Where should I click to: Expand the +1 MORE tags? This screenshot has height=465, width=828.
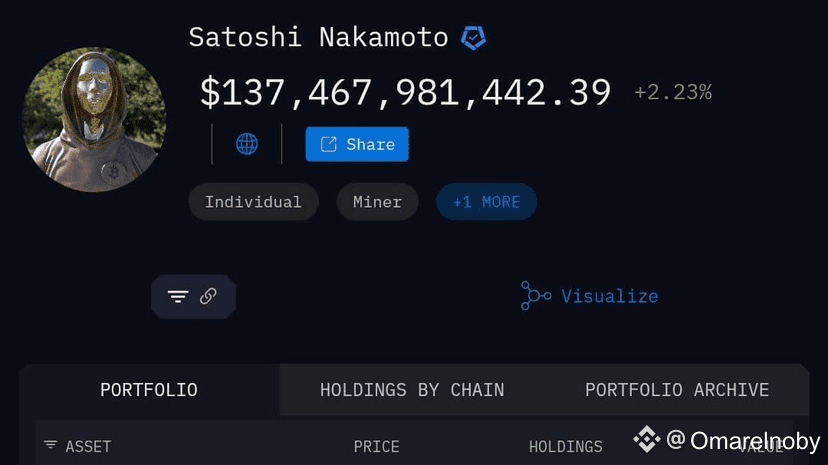pos(486,202)
